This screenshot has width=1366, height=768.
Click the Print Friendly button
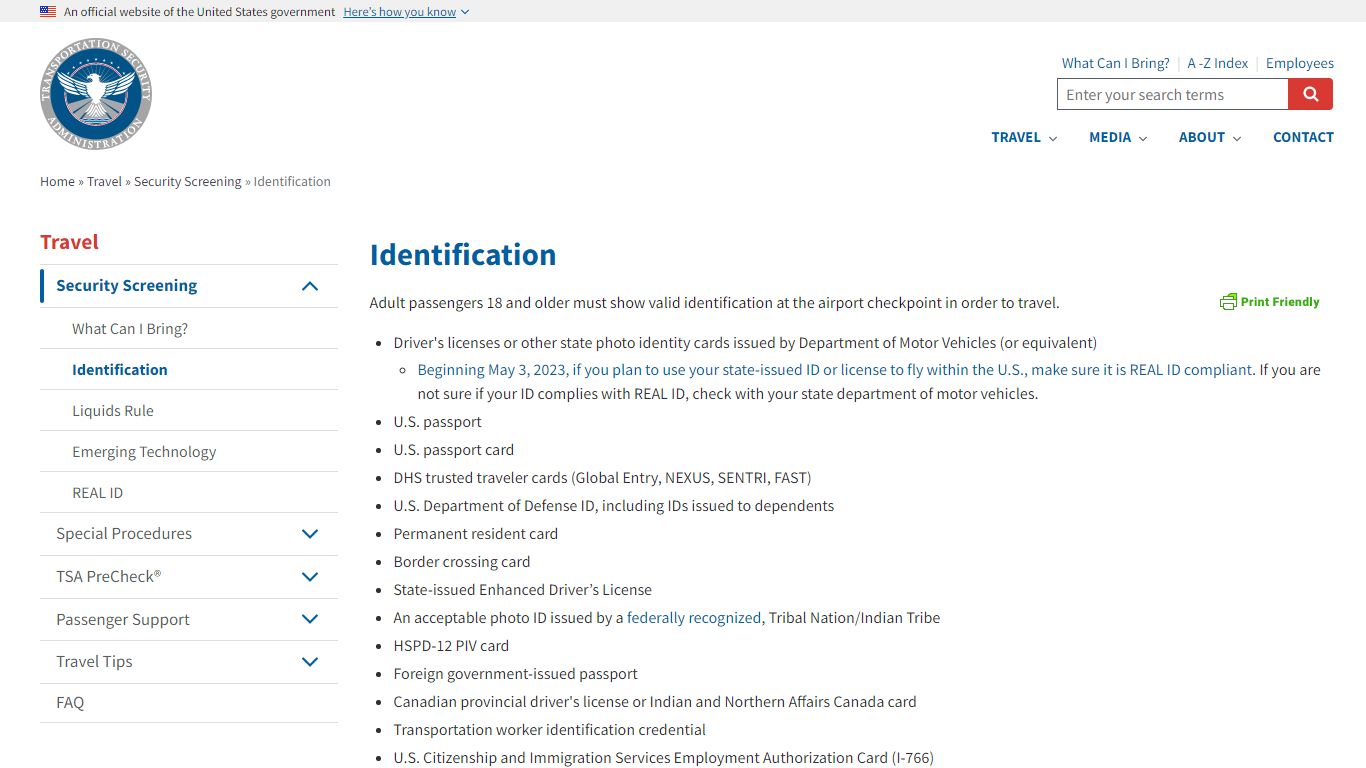1269,302
